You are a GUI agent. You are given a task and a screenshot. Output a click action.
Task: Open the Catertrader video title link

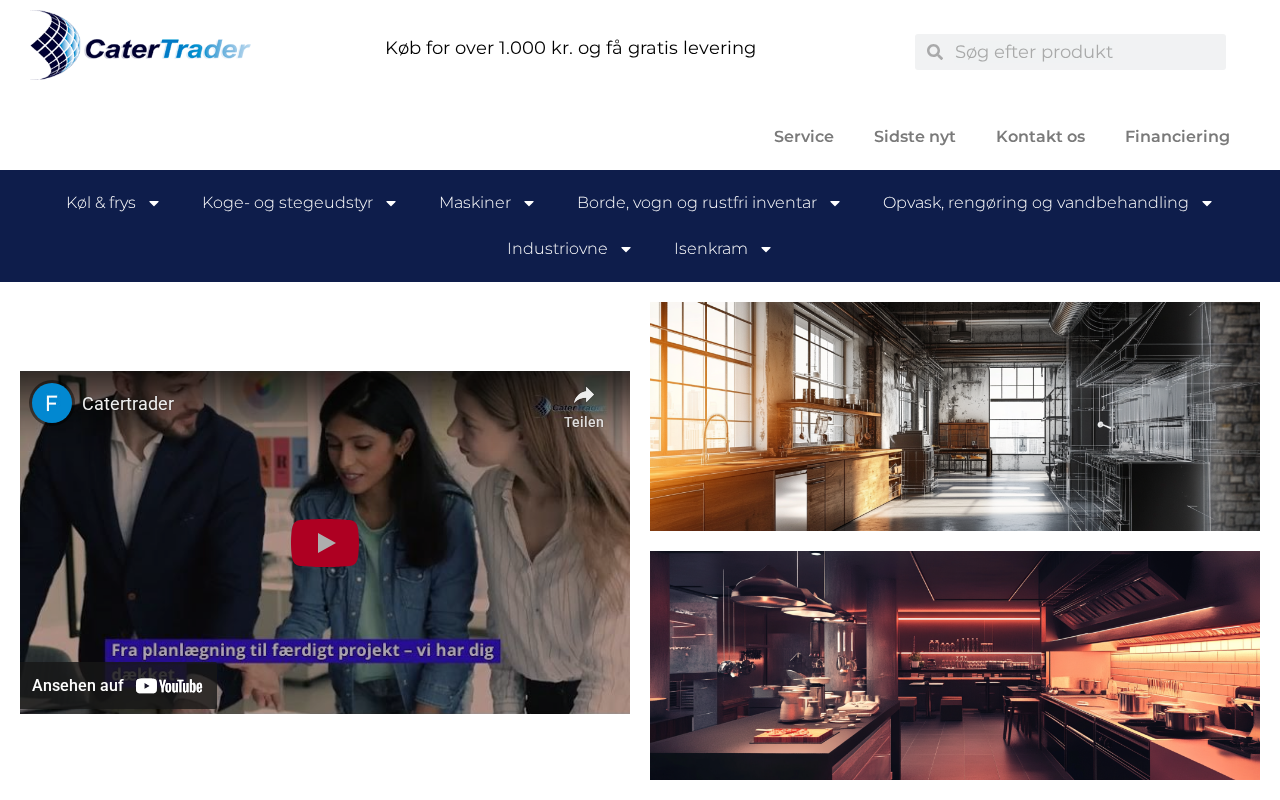tap(128, 404)
